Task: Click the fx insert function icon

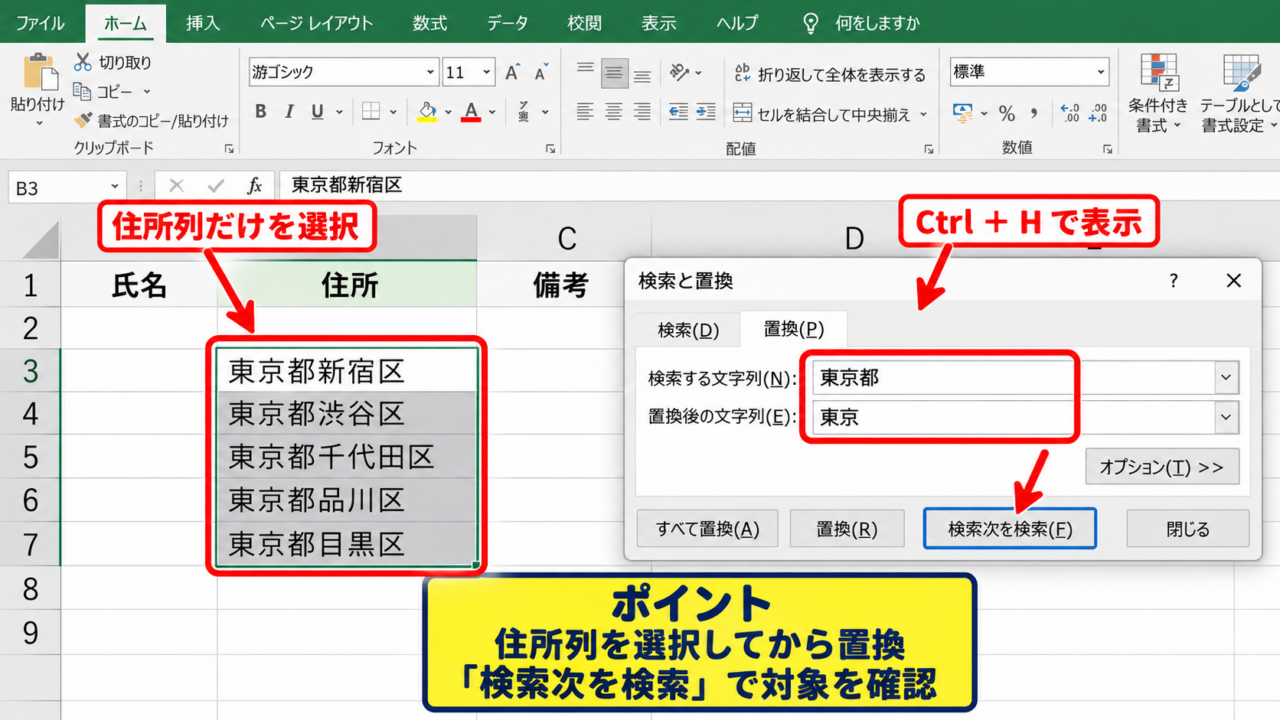Action: click(255, 186)
